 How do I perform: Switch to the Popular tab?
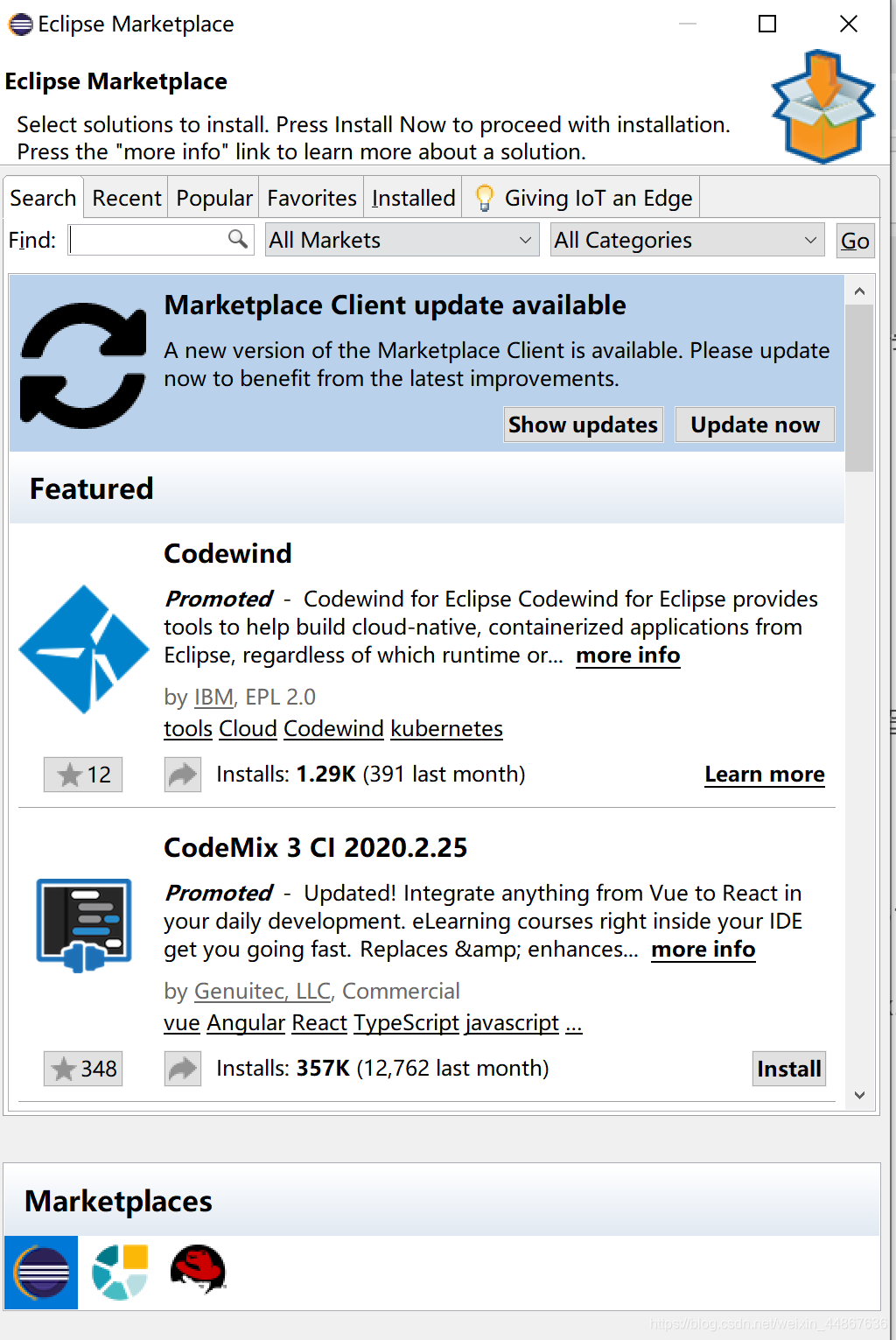coord(214,198)
